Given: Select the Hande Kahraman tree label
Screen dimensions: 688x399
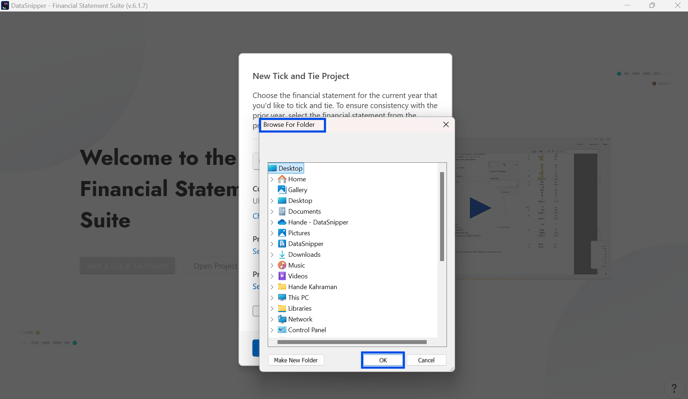Looking at the screenshot, I should coord(312,287).
